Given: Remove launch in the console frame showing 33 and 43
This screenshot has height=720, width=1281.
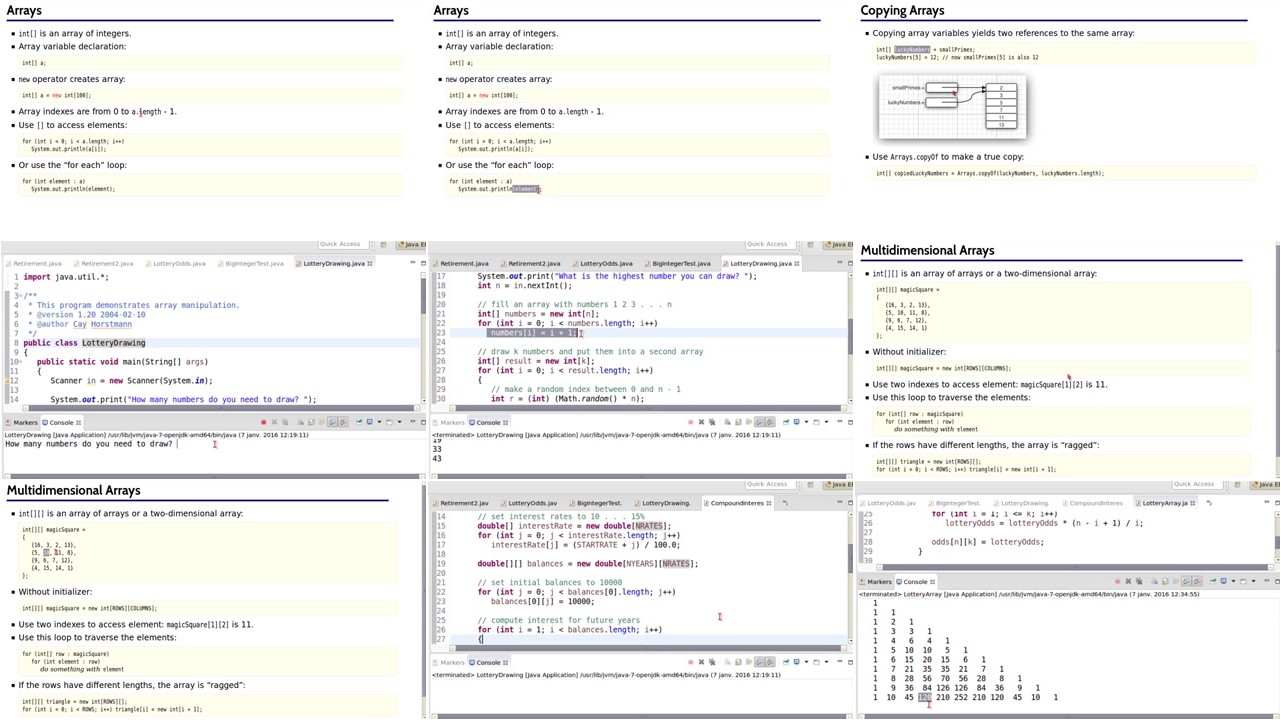Looking at the screenshot, I should pyautogui.click(x=701, y=422).
